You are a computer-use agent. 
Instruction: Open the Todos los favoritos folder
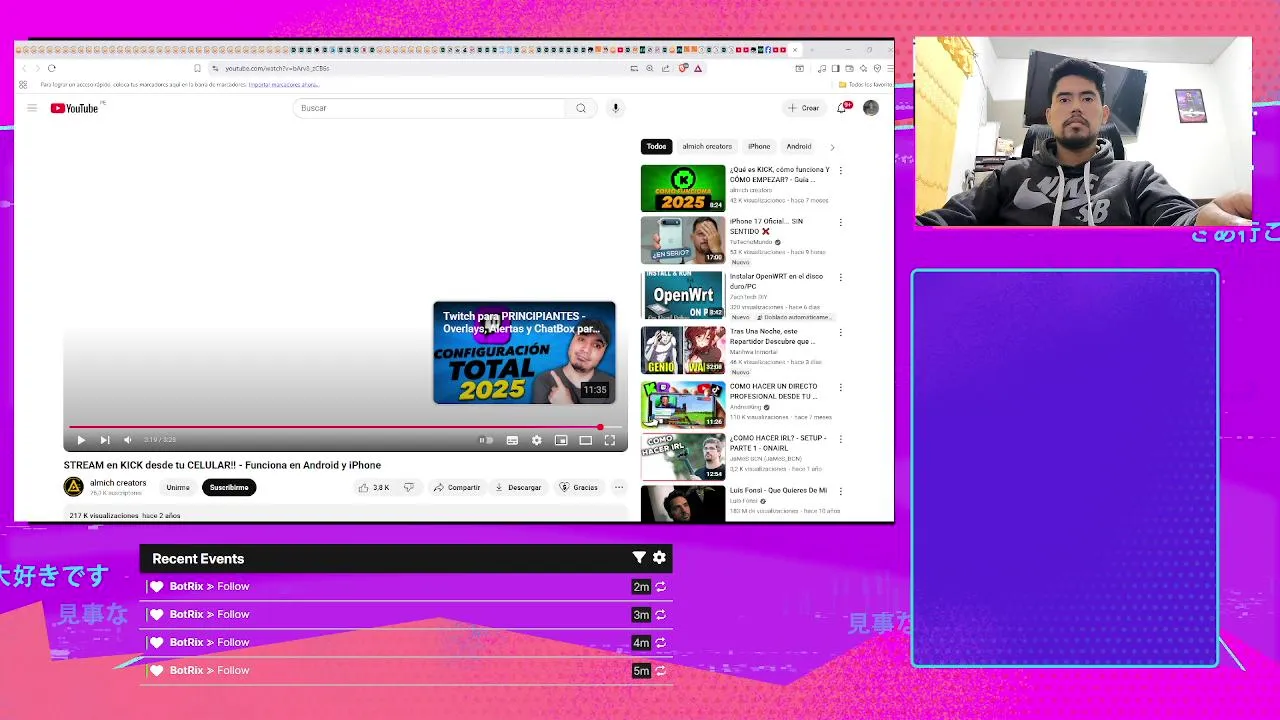pyautogui.click(x=865, y=85)
